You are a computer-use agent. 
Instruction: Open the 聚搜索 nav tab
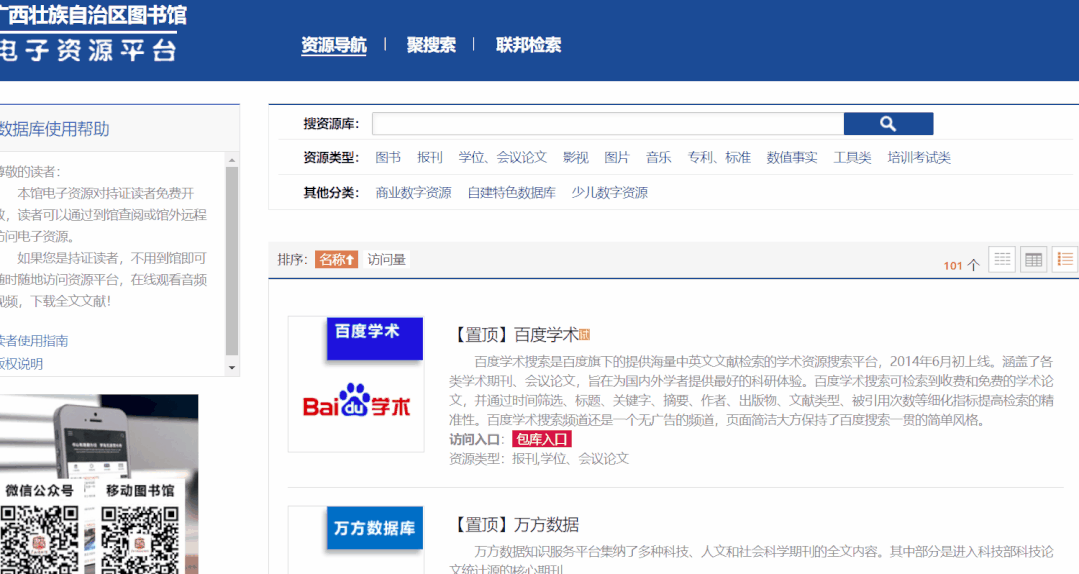click(431, 45)
